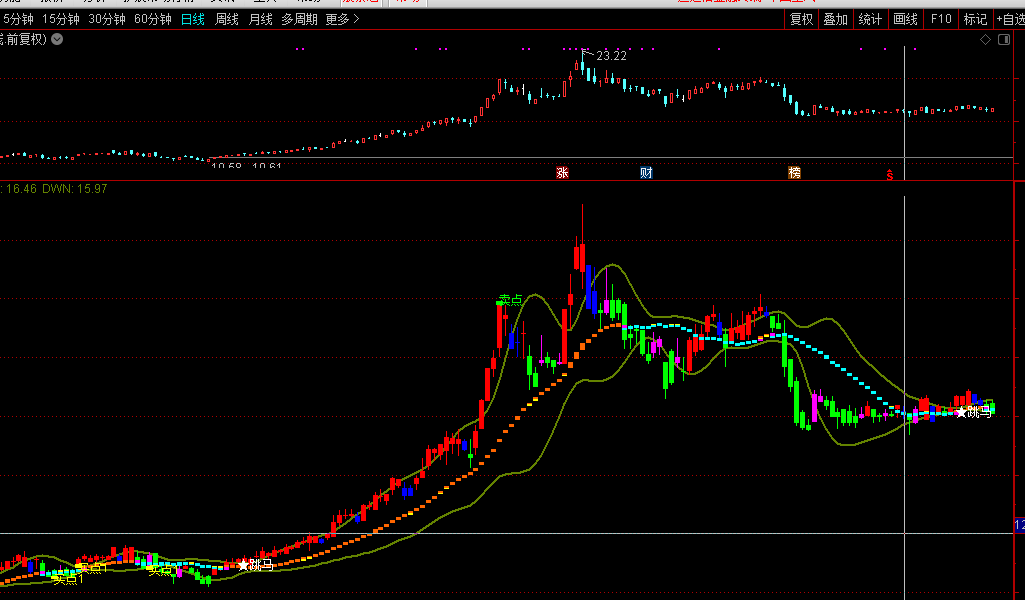The image size is (1025, 600).
Task: Click the red S marker icon
Action: click(889, 174)
